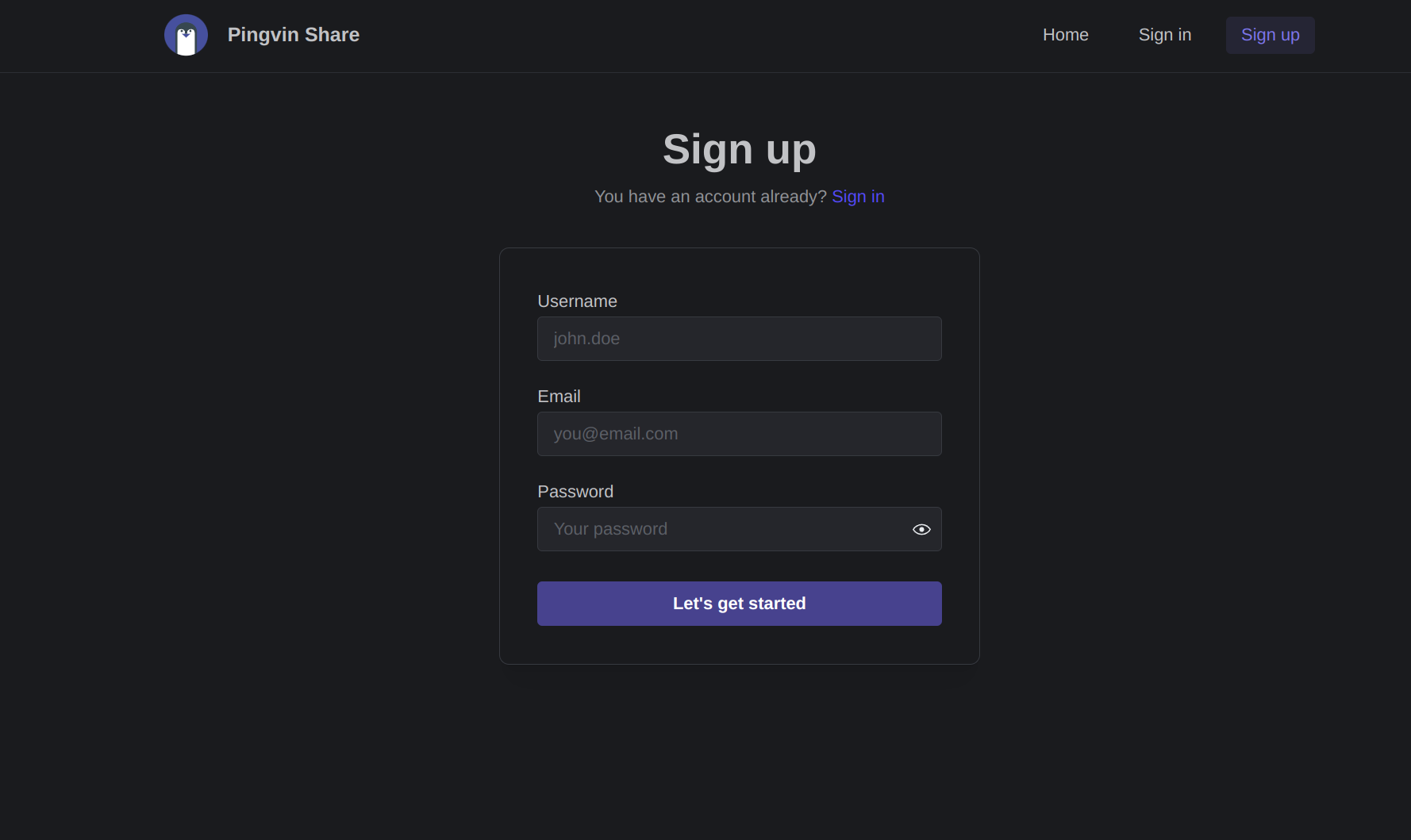Submit the form with Let's get started
This screenshot has height=840, width=1411.
(739, 604)
